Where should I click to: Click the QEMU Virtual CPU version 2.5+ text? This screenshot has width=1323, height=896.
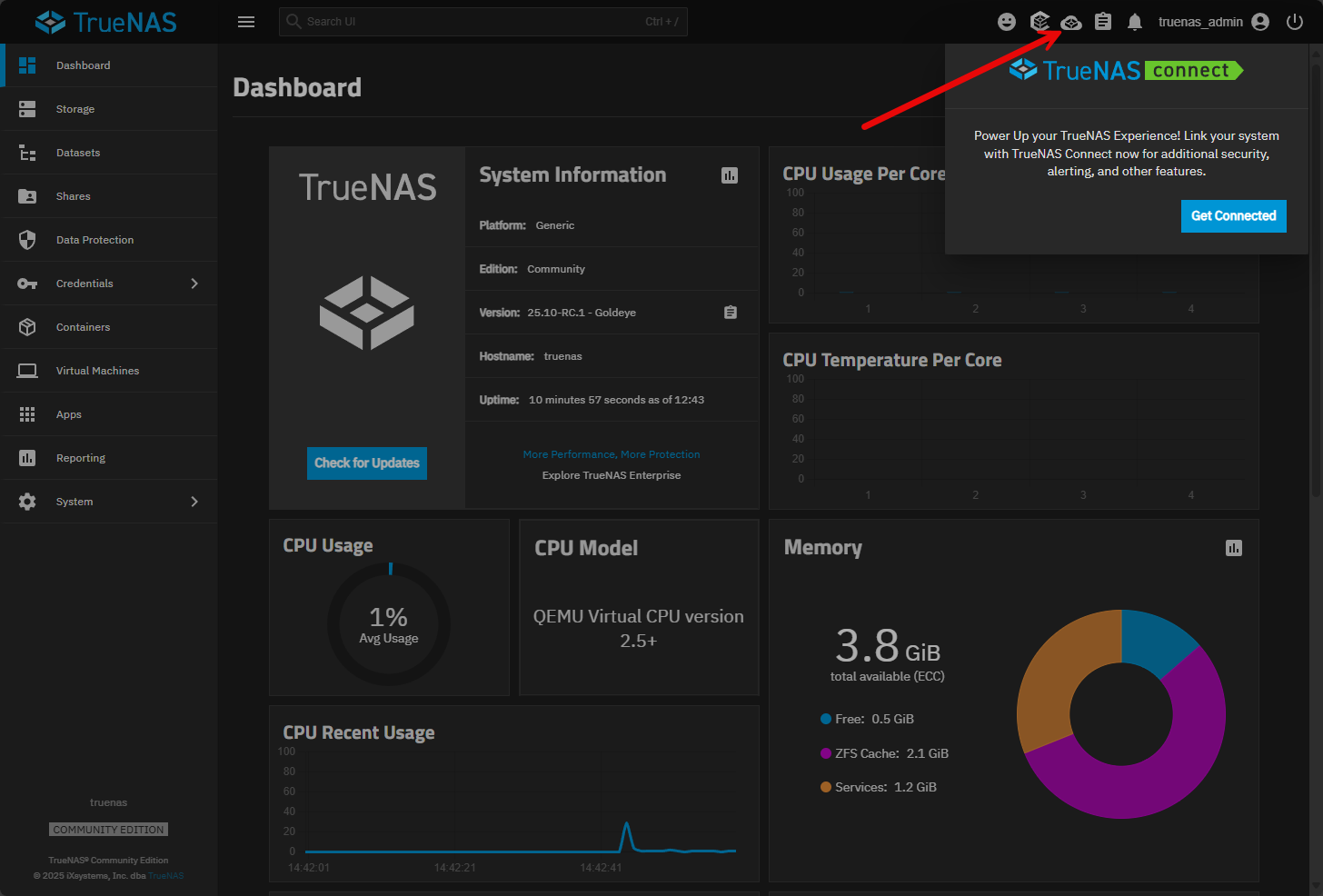[639, 628]
